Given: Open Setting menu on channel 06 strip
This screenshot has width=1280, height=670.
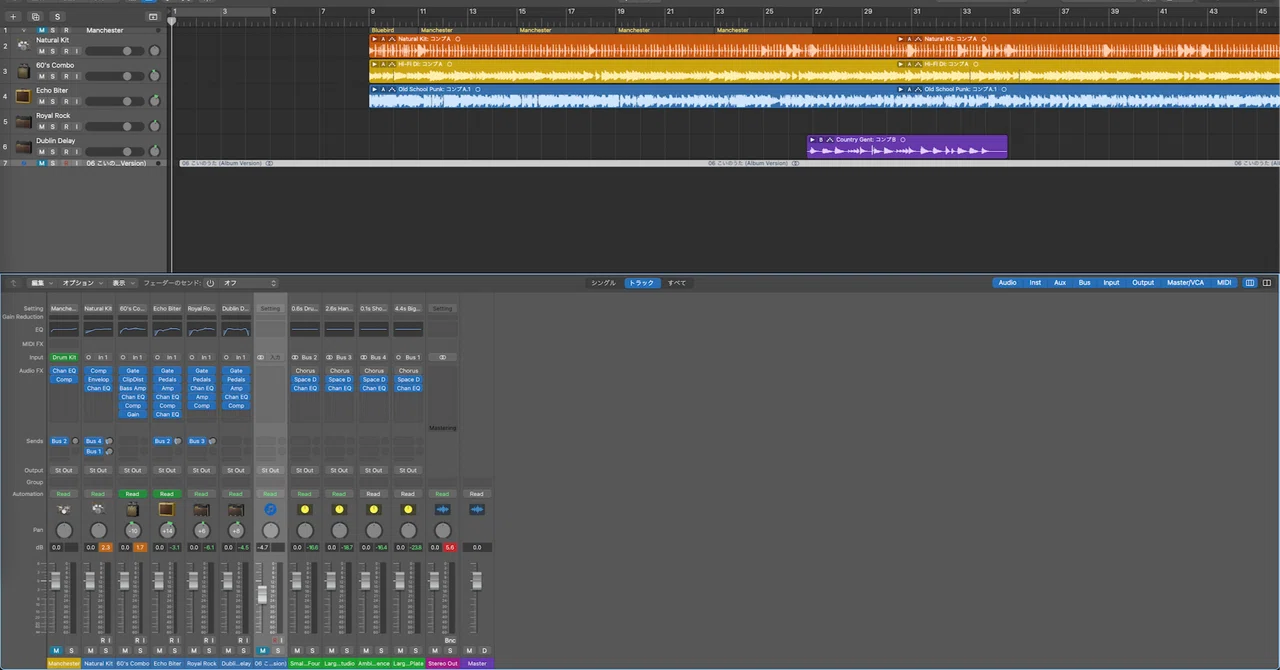Looking at the screenshot, I should coord(270,308).
